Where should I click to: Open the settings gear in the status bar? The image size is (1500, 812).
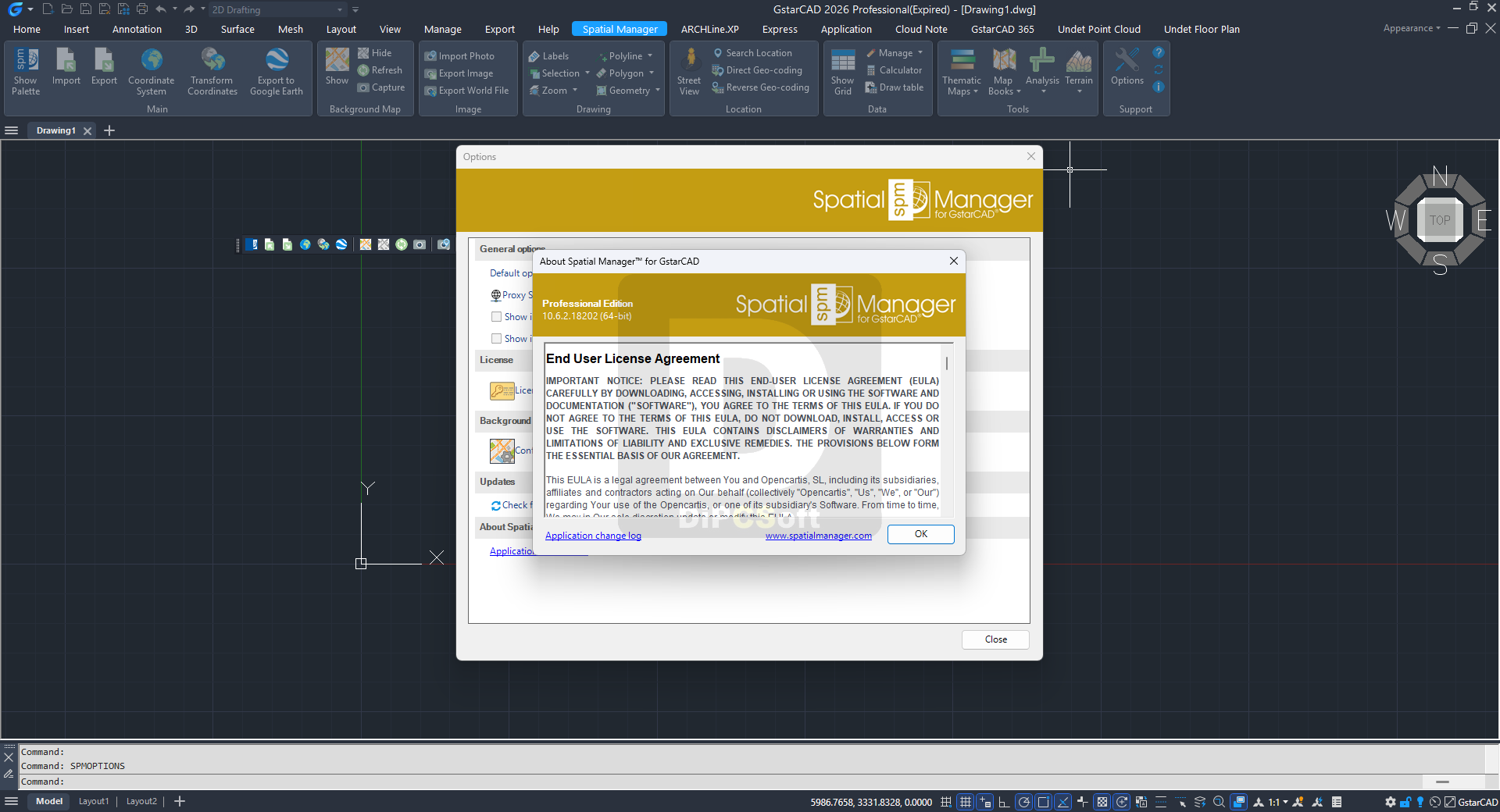coord(1390,802)
